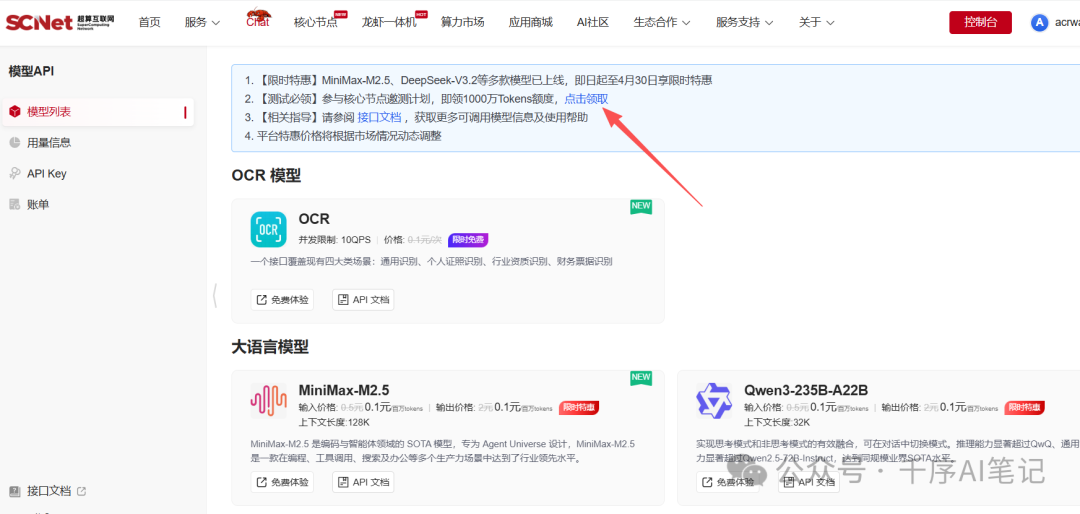Click the red 控制台 button
This screenshot has width=1080, height=514.
coord(980,23)
